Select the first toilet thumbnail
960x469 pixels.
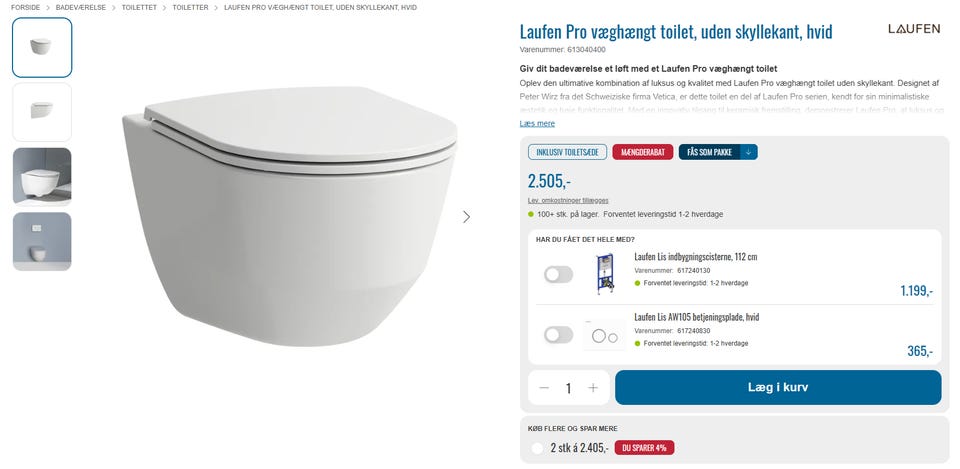[x=42, y=47]
